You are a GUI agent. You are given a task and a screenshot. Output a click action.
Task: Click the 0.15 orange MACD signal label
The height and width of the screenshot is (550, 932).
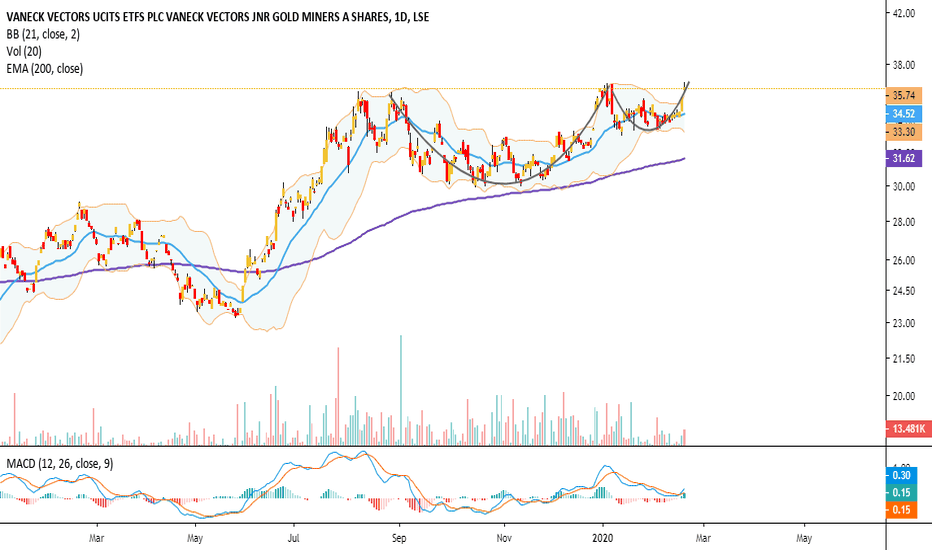click(901, 510)
